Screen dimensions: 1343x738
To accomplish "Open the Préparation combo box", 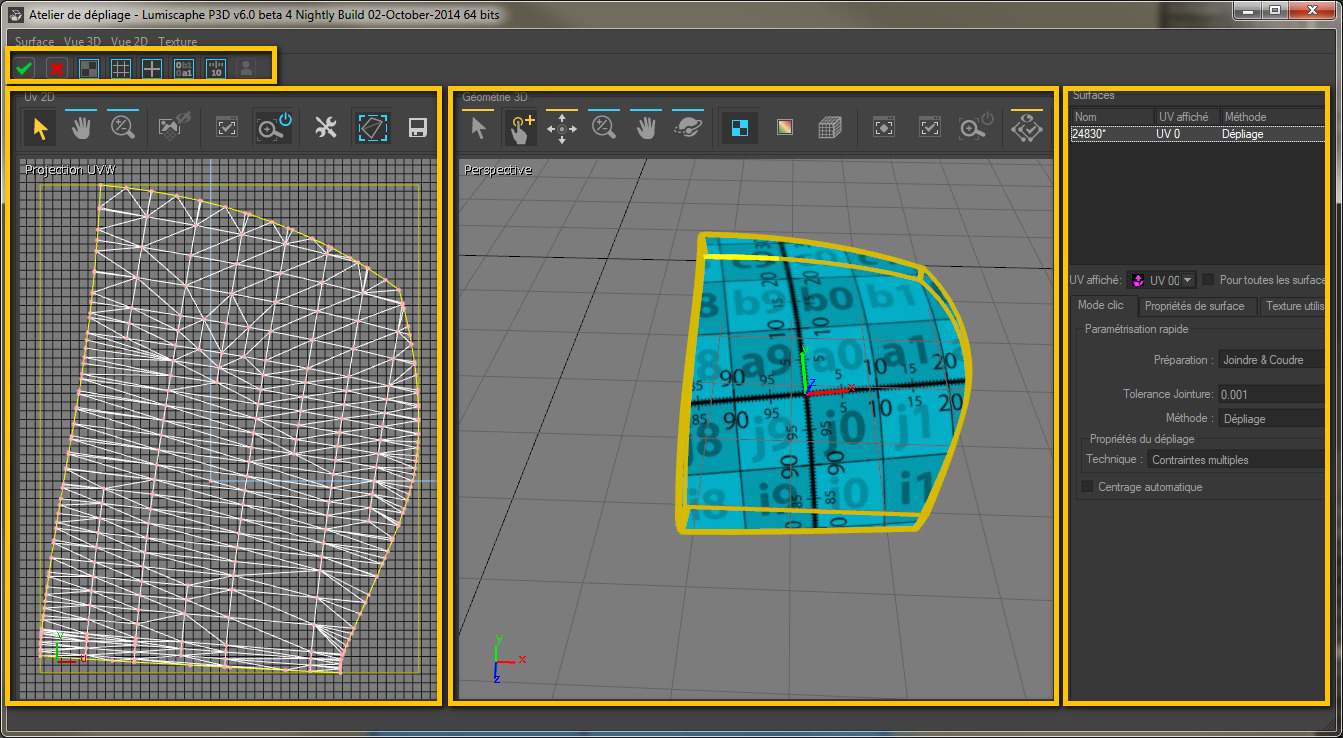I will click(x=1270, y=360).
